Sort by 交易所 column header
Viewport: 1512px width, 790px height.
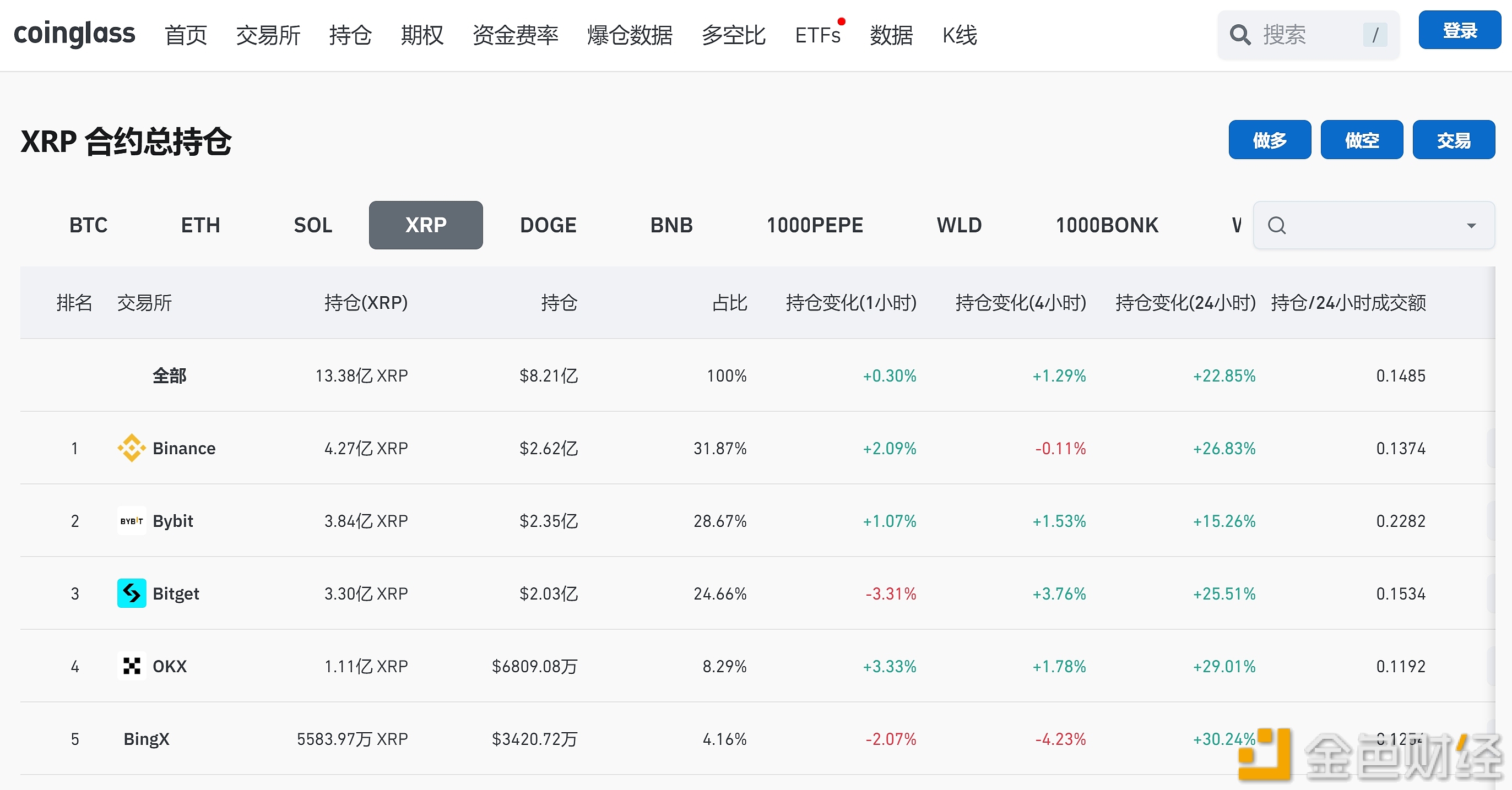[x=144, y=303]
